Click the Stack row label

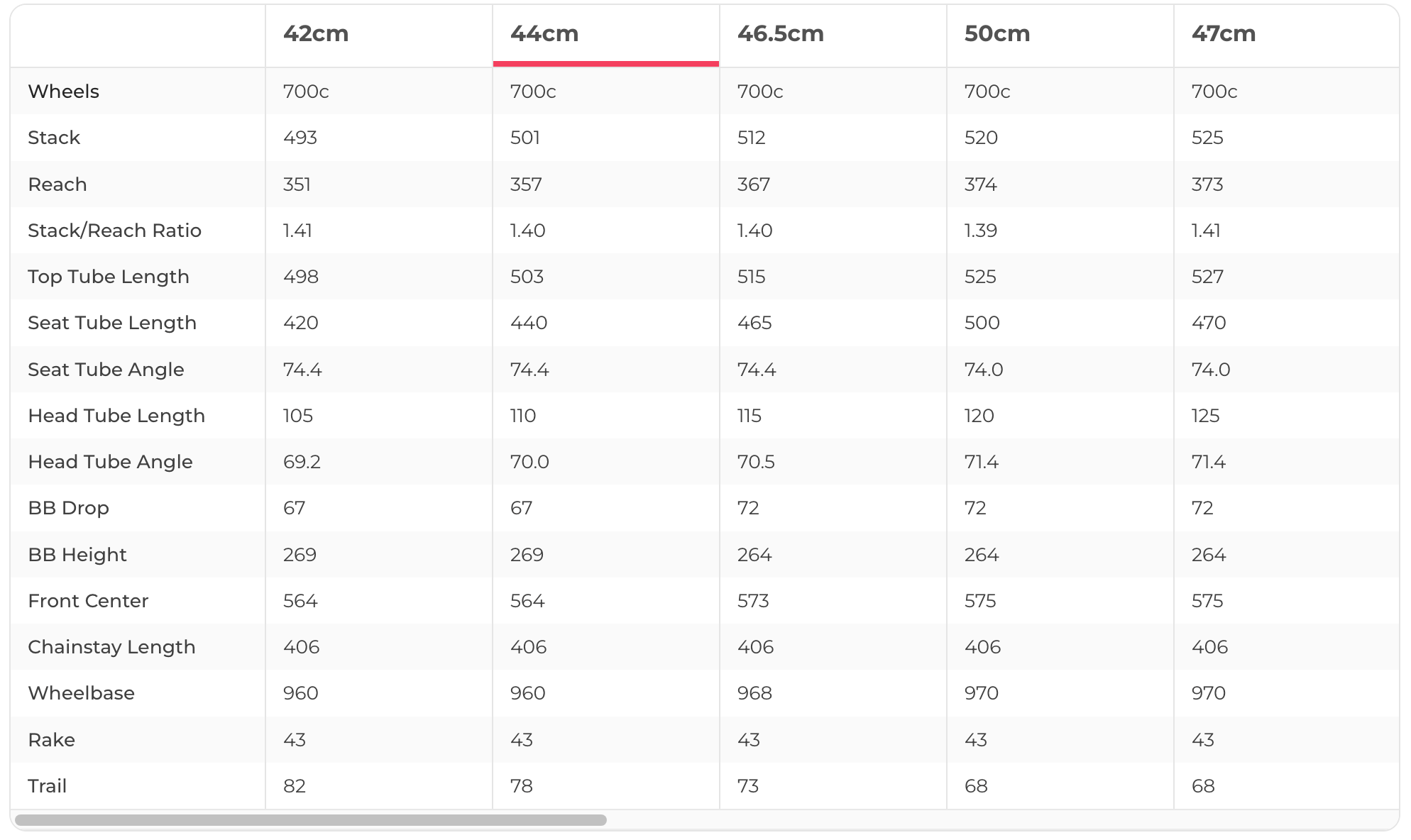pos(54,138)
